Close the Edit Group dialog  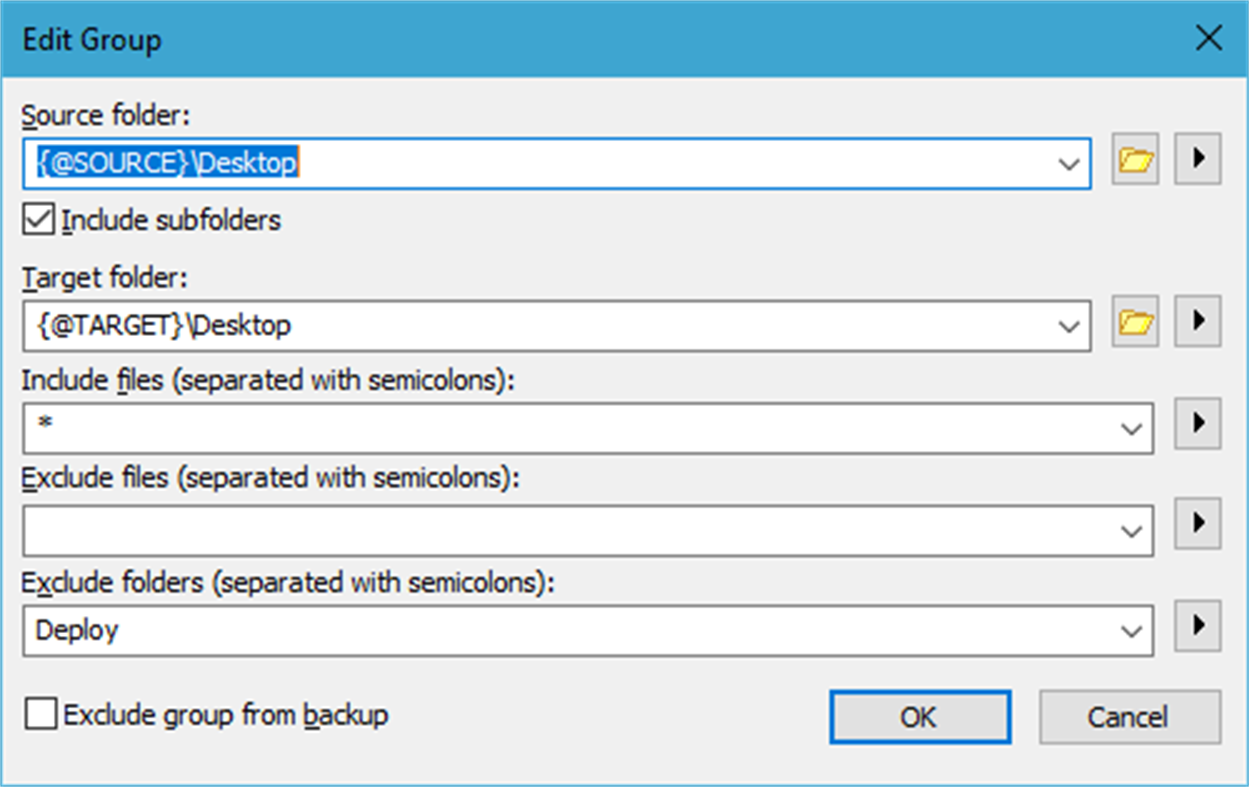point(1209,38)
